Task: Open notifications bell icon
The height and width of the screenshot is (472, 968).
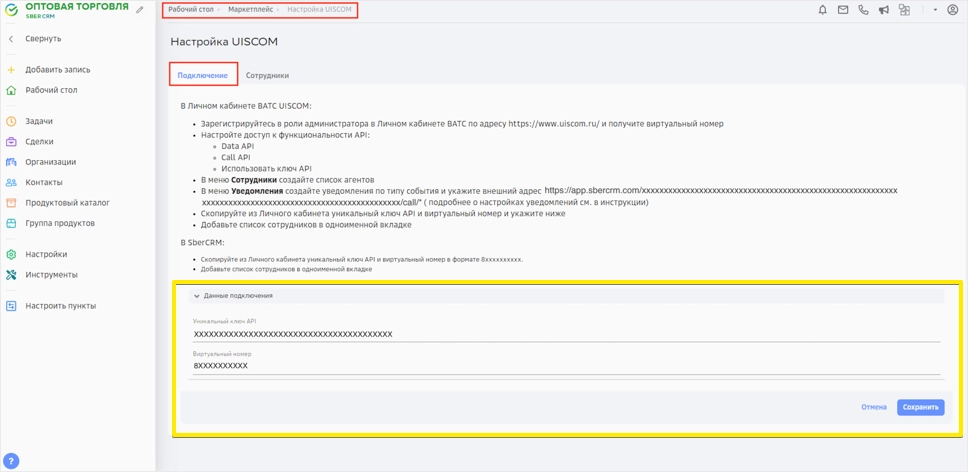Action: tap(822, 10)
